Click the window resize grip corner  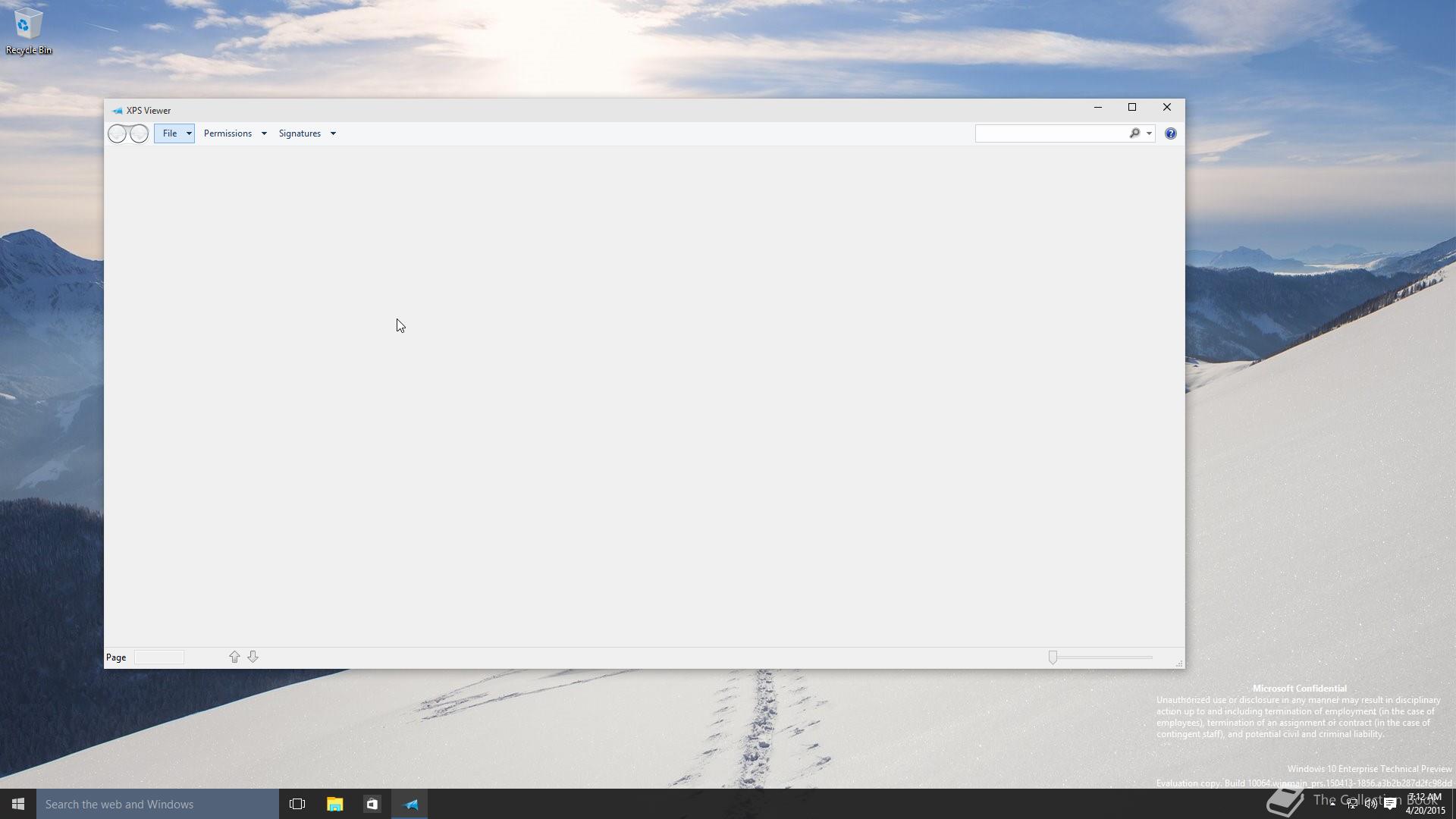point(1179,664)
